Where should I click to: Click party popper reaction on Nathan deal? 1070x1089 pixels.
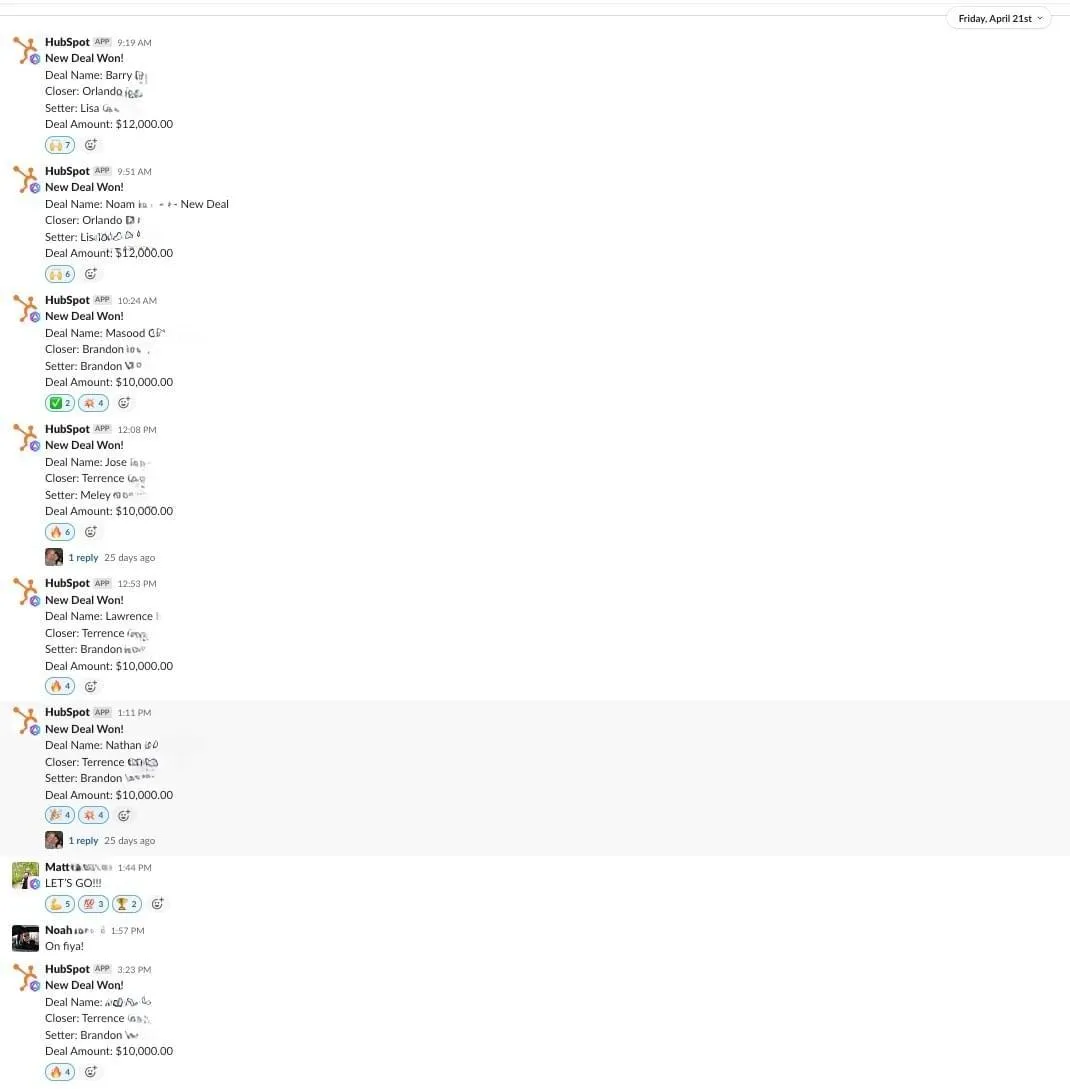(60, 815)
